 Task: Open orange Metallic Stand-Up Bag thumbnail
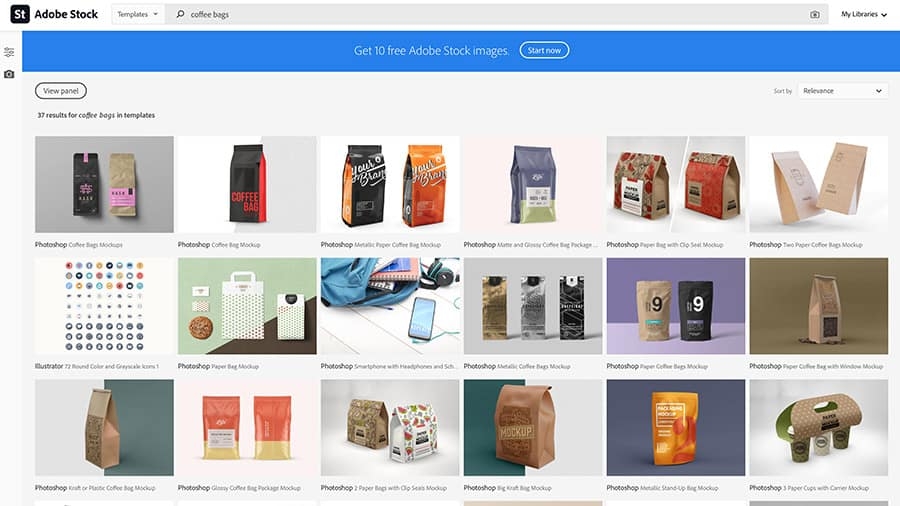pos(676,427)
